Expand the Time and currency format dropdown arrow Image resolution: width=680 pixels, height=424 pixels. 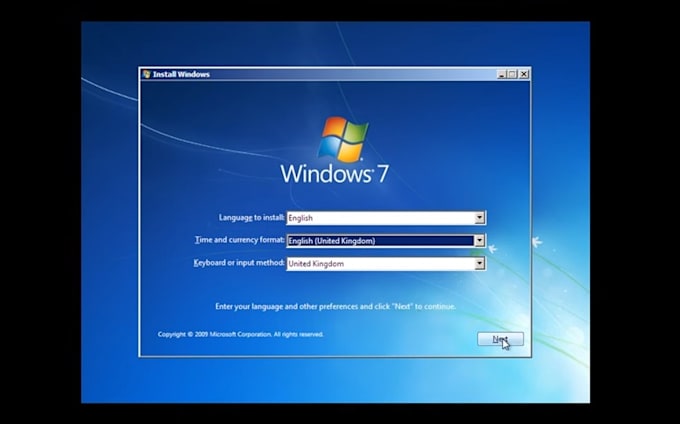point(479,241)
